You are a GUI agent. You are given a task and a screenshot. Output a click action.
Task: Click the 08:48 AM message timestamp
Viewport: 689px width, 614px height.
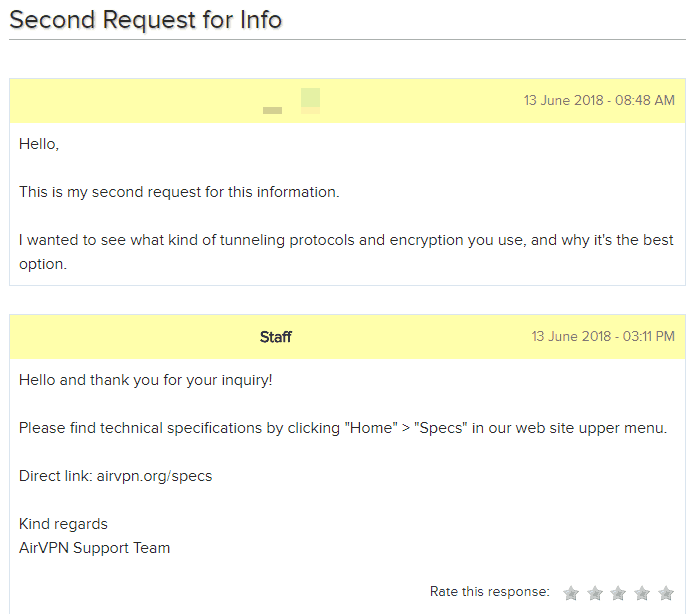click(x=599, y=101)
